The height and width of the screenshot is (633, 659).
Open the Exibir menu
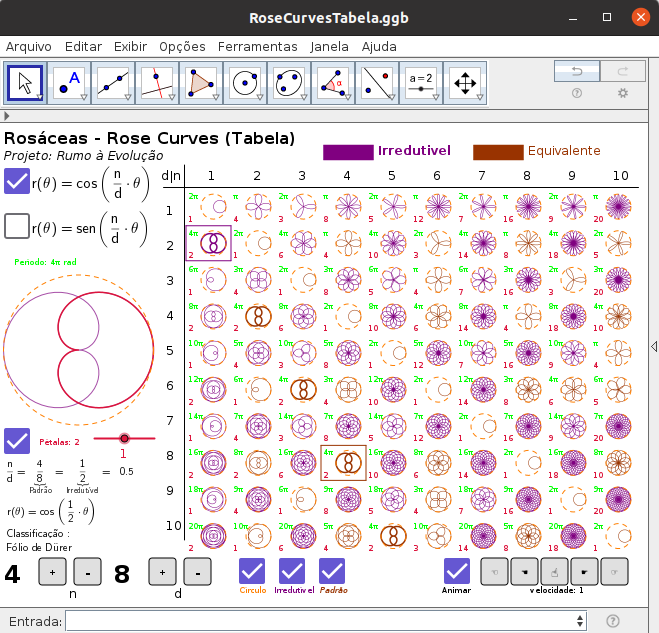[x=130, y=46]
